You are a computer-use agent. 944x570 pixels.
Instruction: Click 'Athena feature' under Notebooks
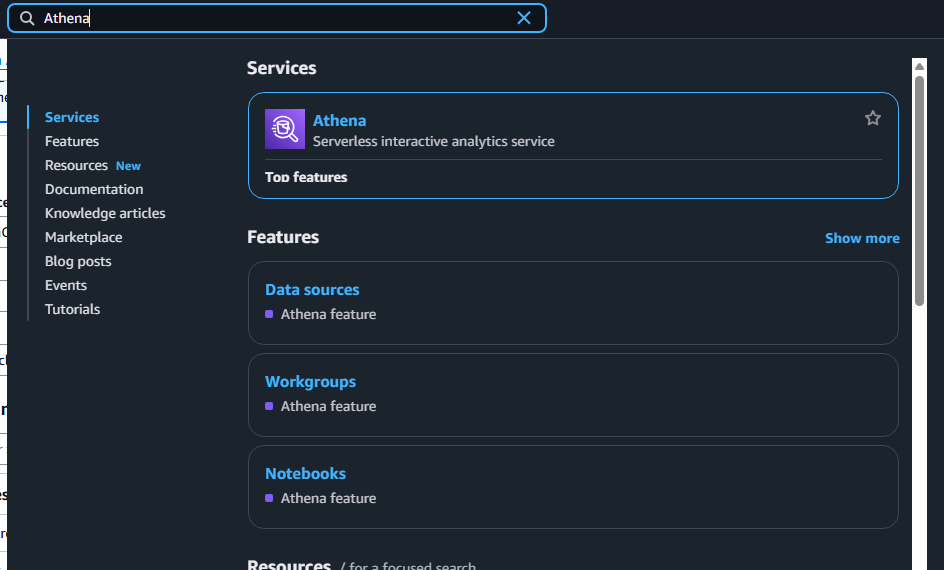coord(328,498)
